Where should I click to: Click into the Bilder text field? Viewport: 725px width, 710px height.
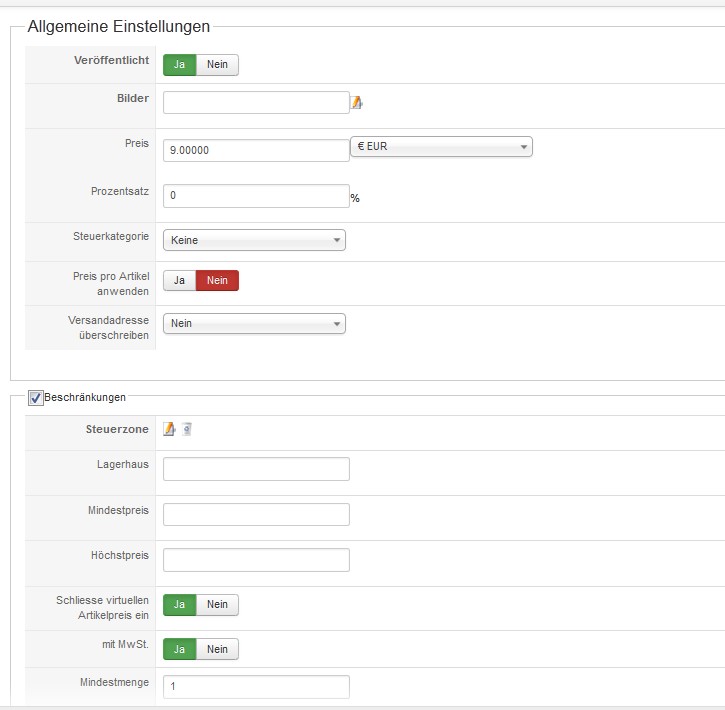256,103
